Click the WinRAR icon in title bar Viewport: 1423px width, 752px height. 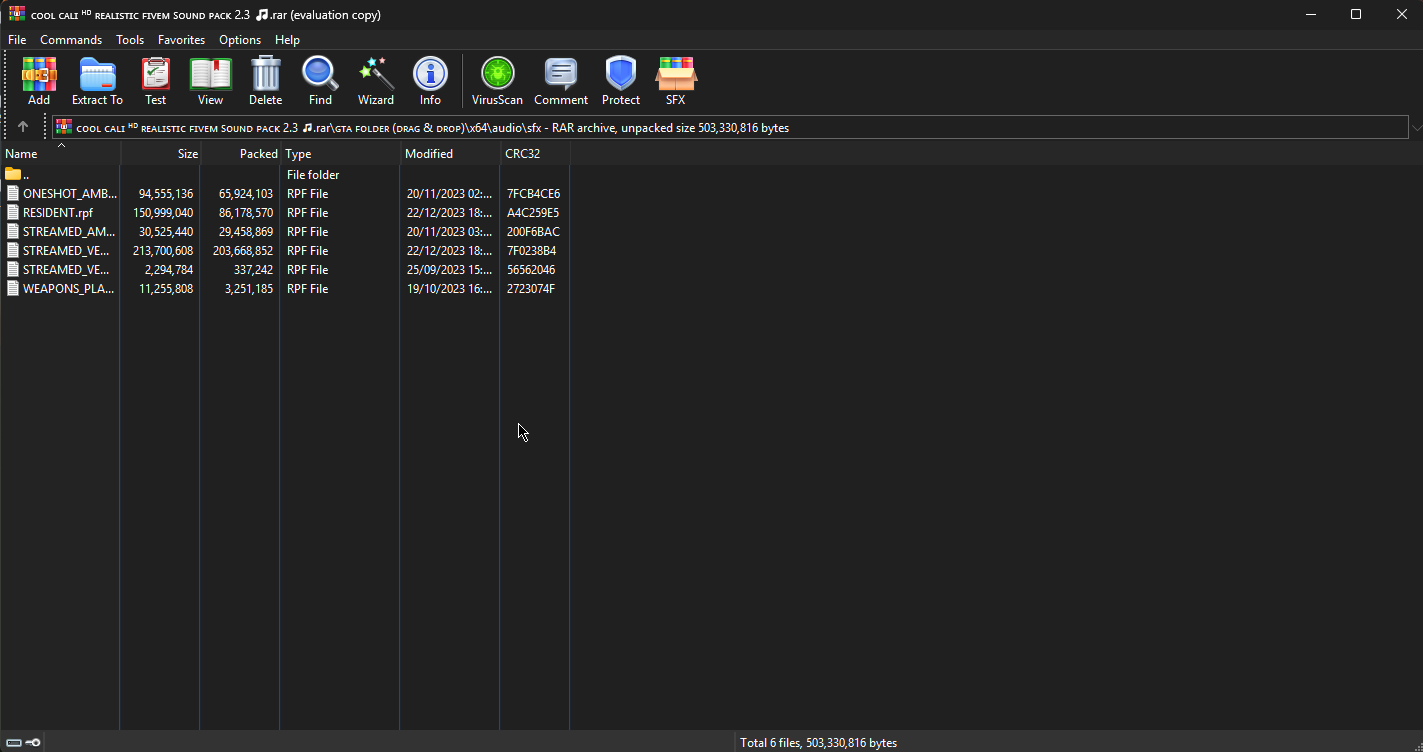pos(17,14)
